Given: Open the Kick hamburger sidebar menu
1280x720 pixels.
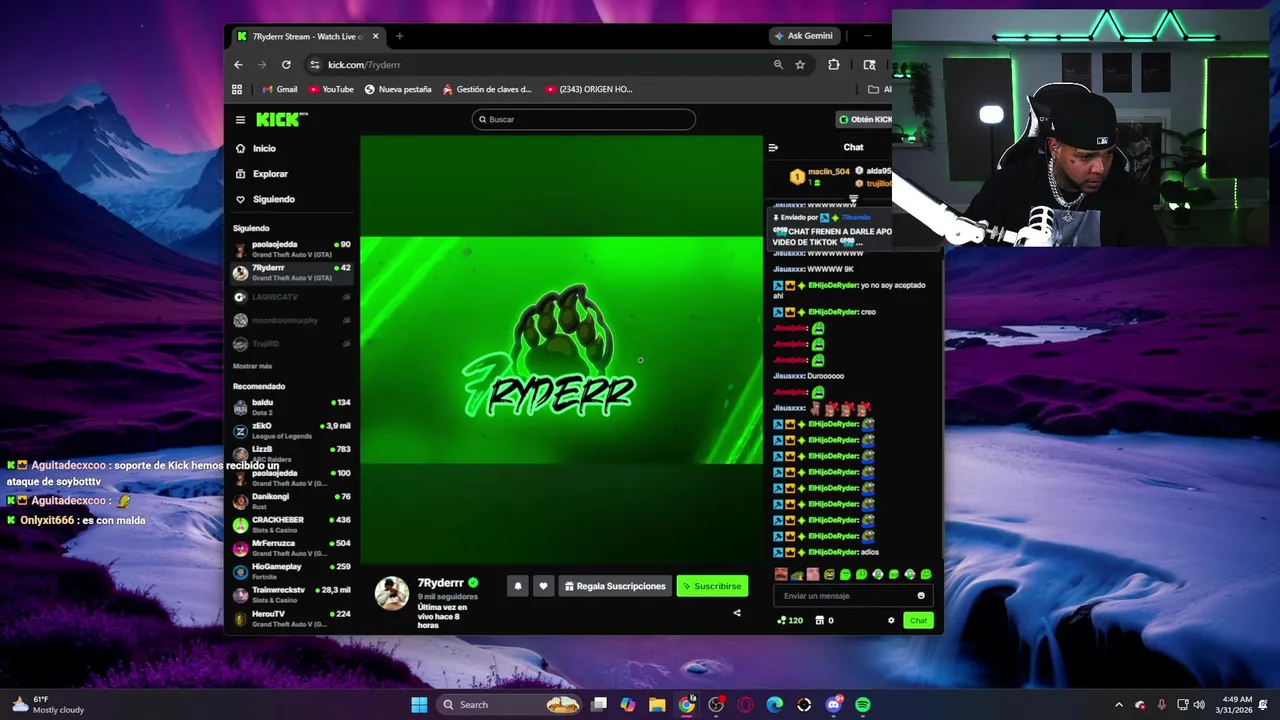Looking at the screenshot, I should point(240,120).
